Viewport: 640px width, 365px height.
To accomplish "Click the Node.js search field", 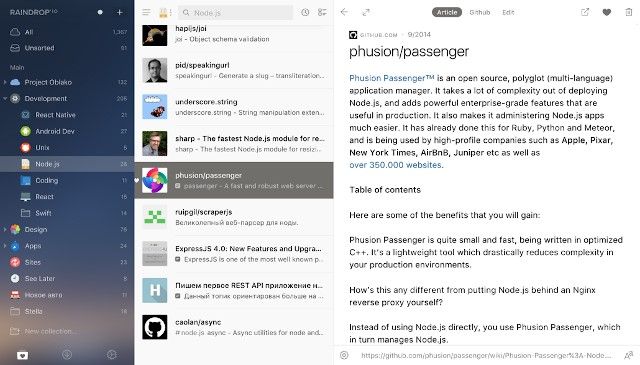I will click(x=236, y=13).
